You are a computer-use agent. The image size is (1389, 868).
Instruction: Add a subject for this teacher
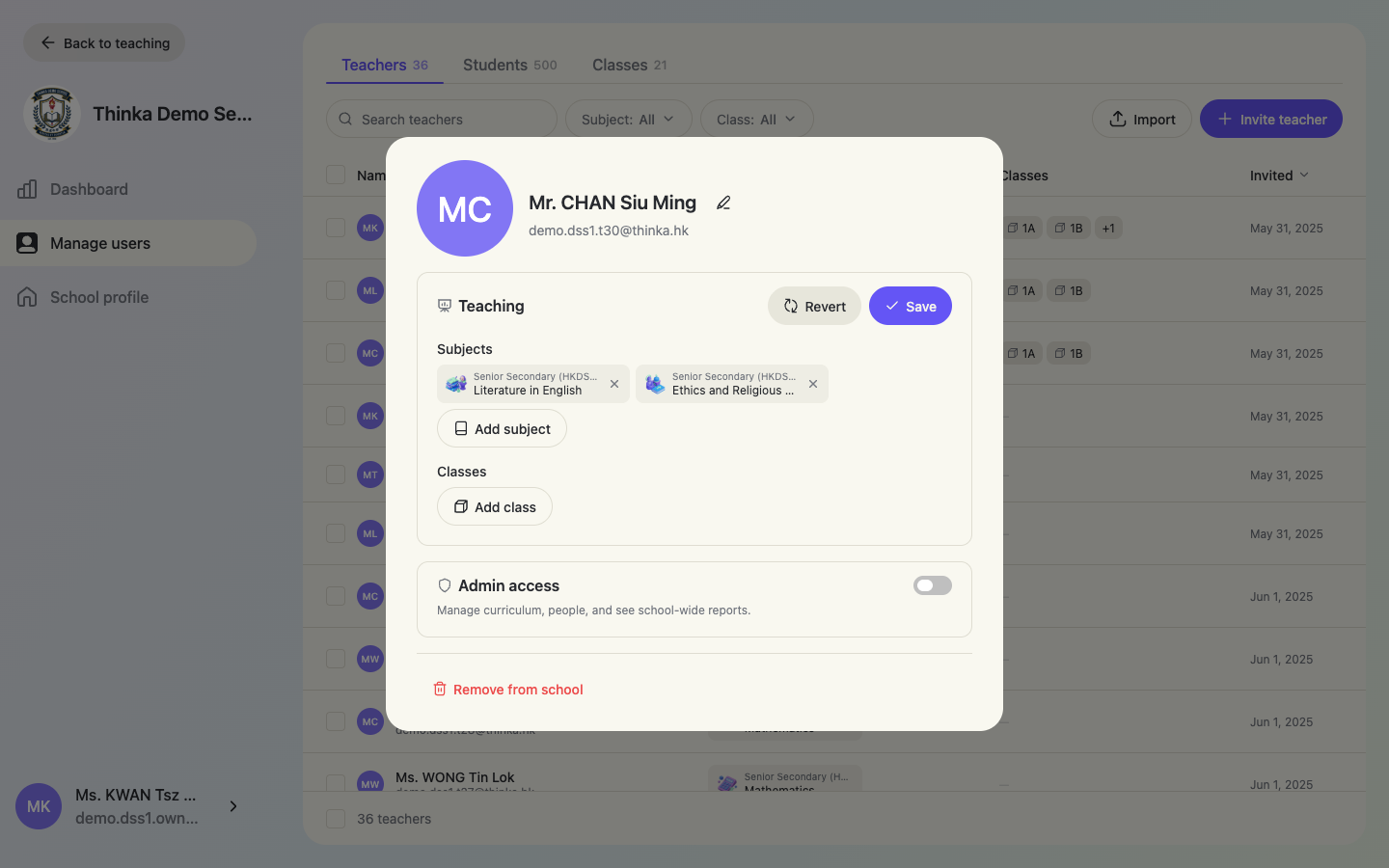502,428
